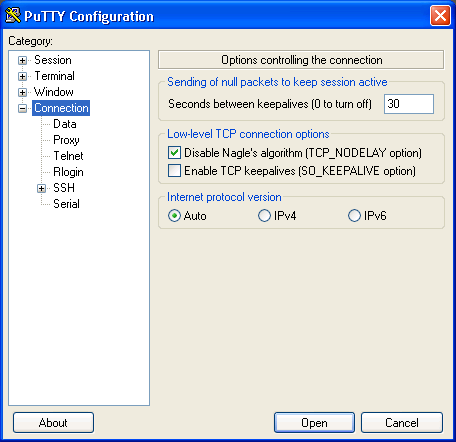Click the seconds between keepalives field
This screenshot has height=442, width=456.
pyautogui.click(x=409, y=104)
